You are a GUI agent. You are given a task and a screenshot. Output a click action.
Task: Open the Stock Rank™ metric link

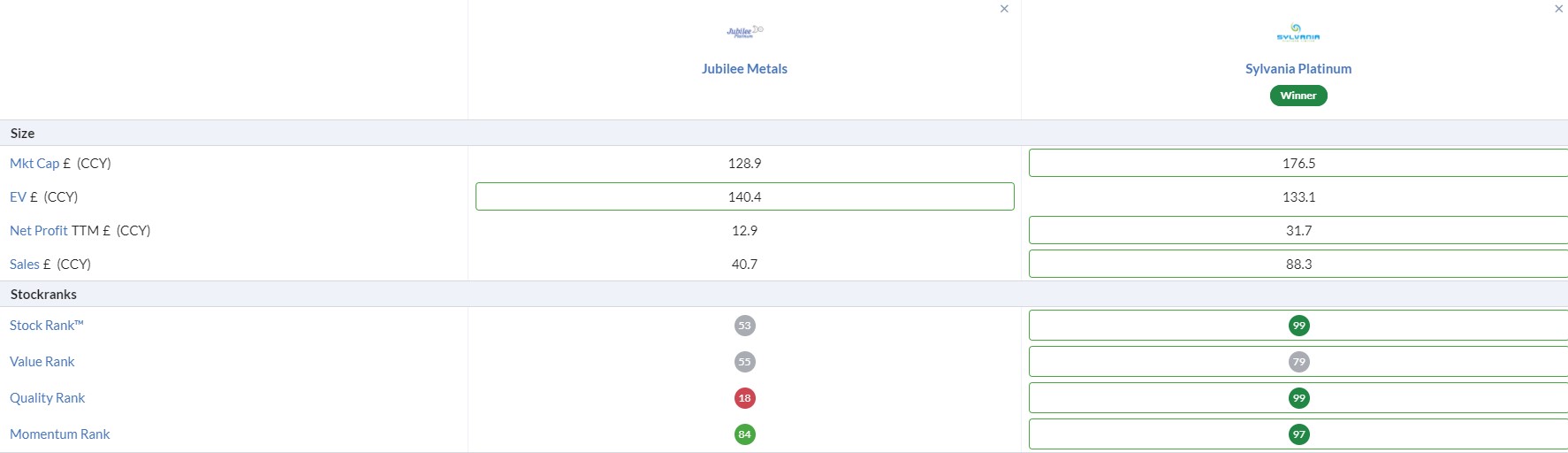point(47,326)
